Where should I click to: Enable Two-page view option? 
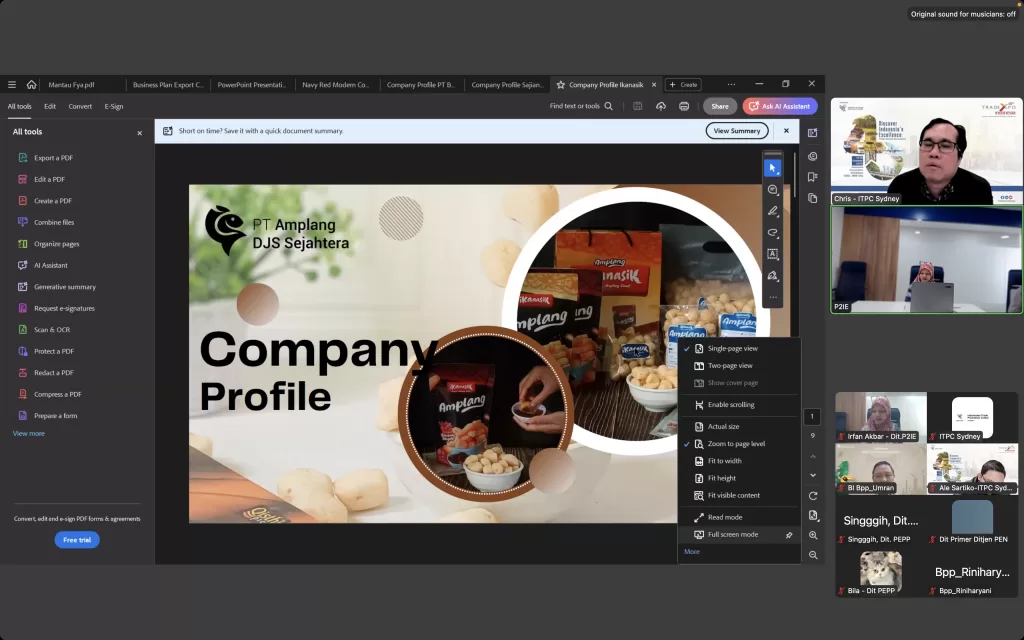click(x=730, y=366)
